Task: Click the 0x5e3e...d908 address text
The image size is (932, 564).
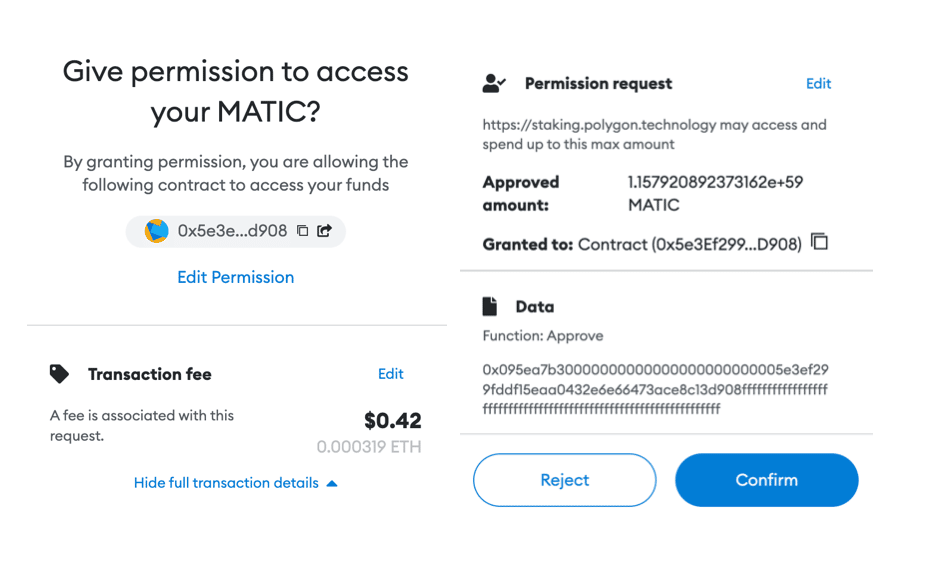Action: 232,231
